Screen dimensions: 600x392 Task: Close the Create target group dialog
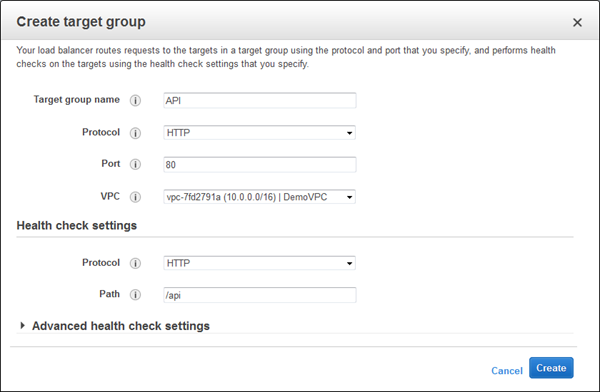coord(577,23)
